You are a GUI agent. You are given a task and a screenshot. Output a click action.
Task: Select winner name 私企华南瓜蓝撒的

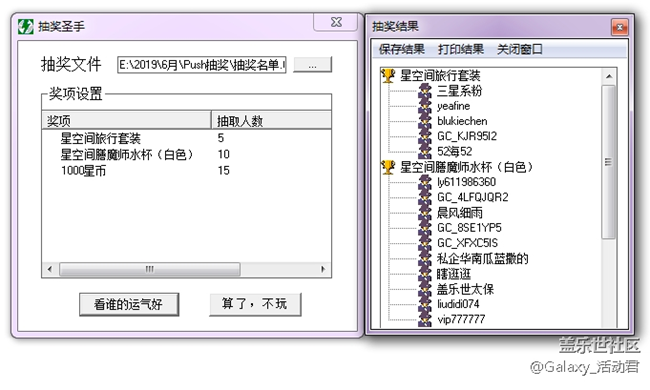(x=483, y=258)
